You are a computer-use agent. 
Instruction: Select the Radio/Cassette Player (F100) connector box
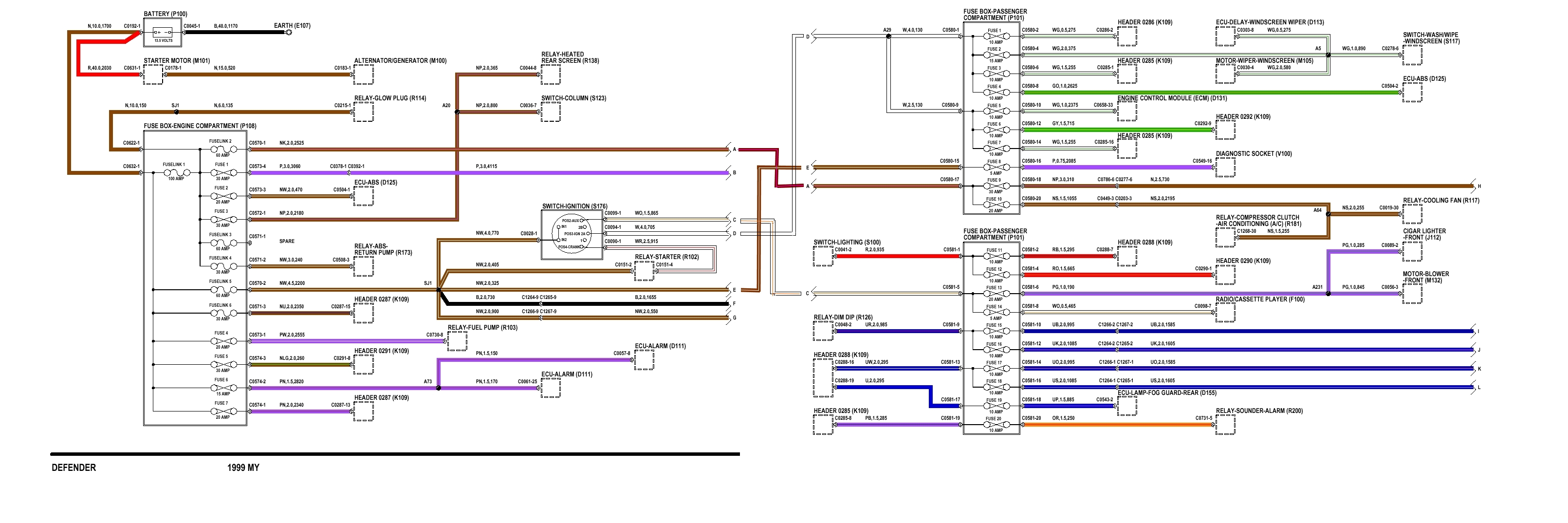1225,313
